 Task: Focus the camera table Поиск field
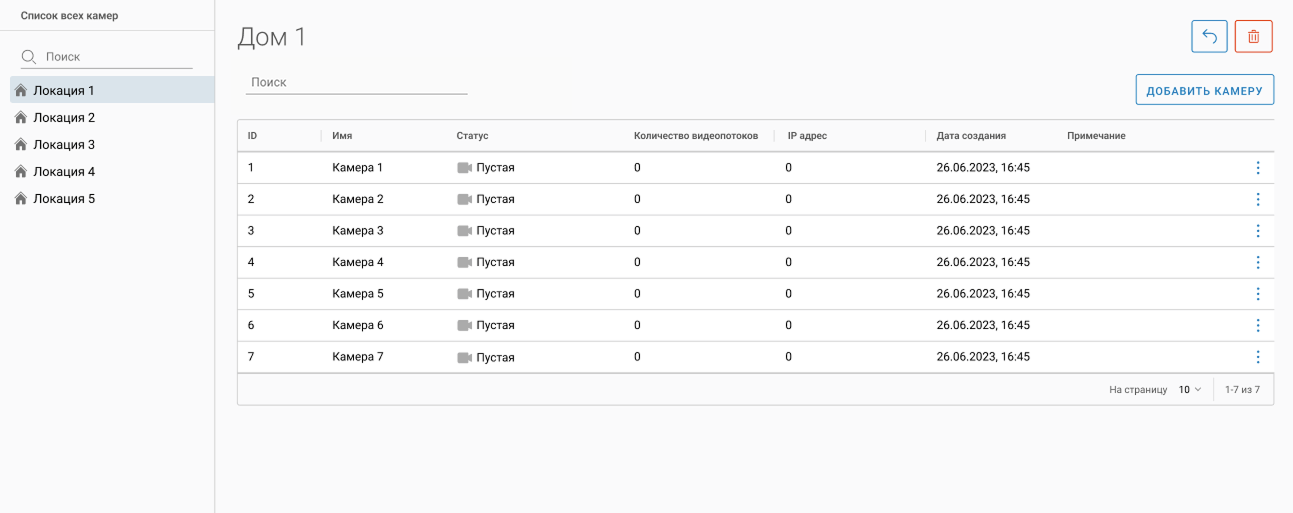point(356,83)
